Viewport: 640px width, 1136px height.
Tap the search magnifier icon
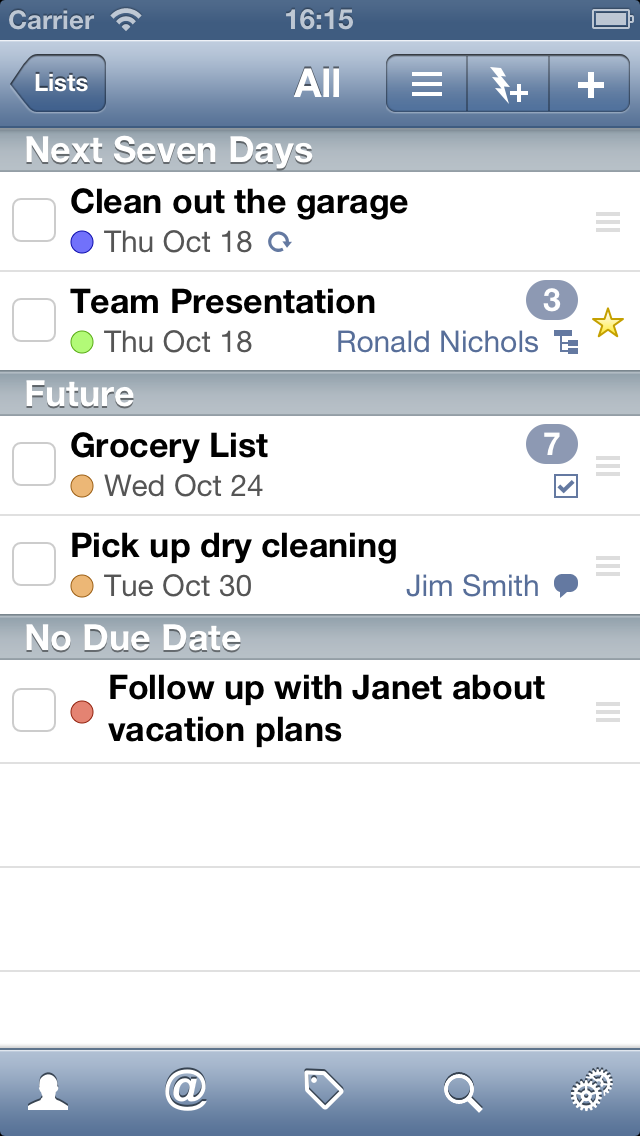pos(462,1092)
